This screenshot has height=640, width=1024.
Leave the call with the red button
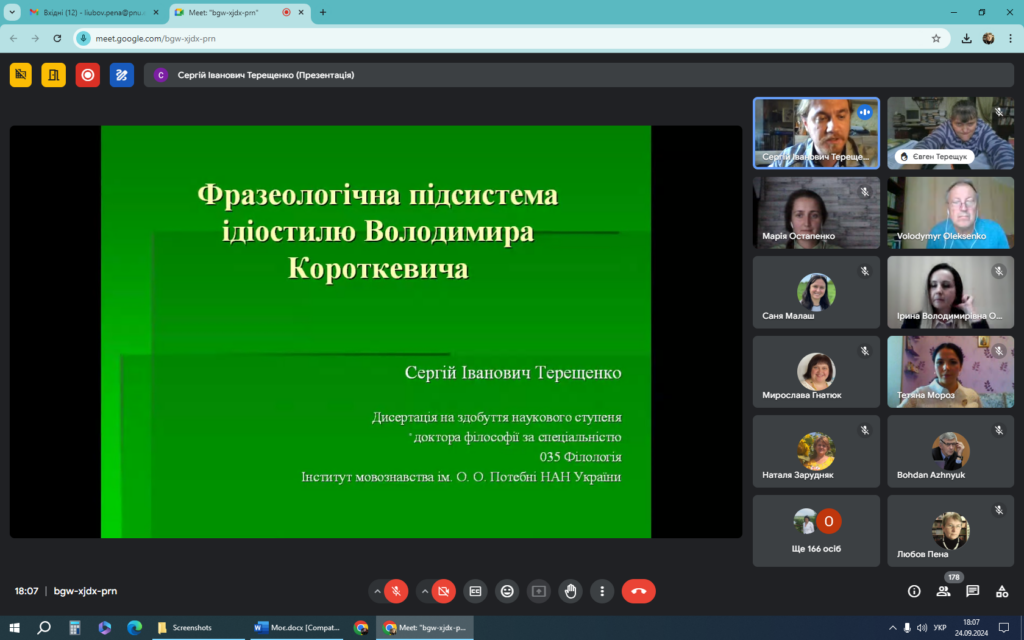[x=638, y=591]
